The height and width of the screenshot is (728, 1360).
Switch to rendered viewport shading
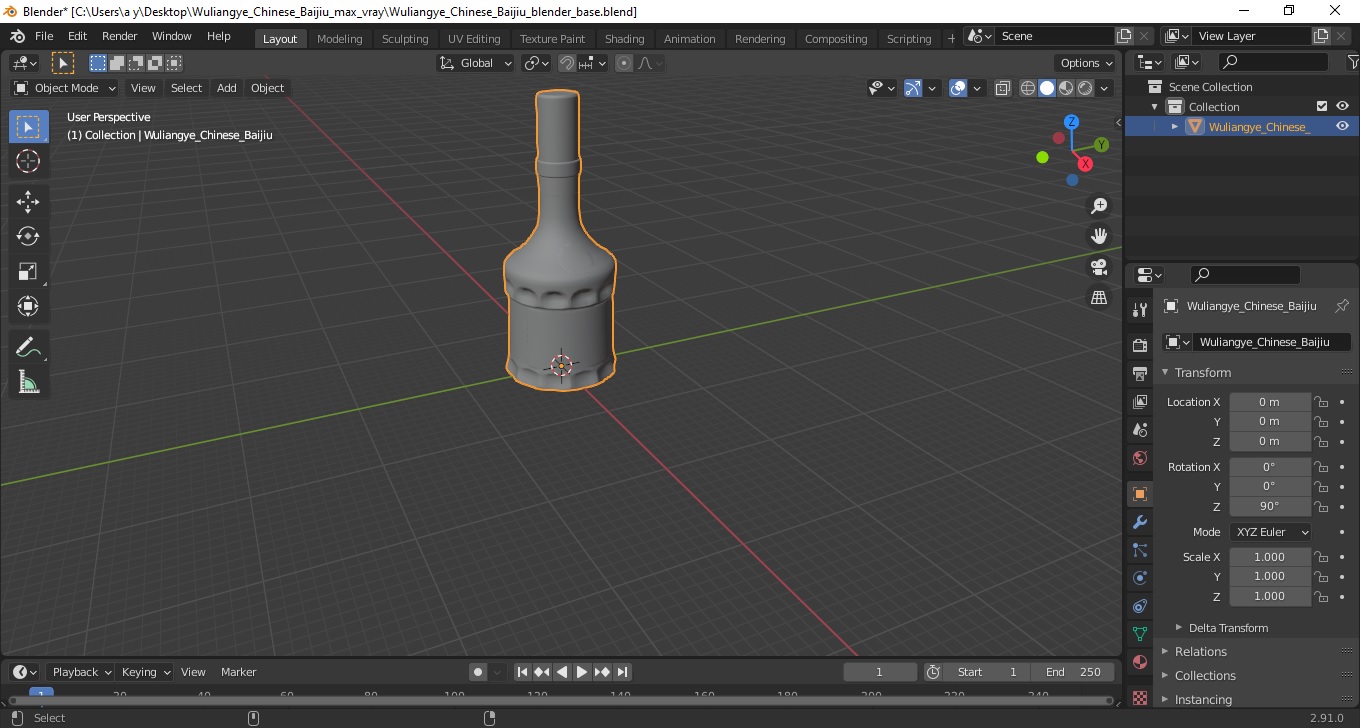pyautogui.click(x=1085, y=88)
